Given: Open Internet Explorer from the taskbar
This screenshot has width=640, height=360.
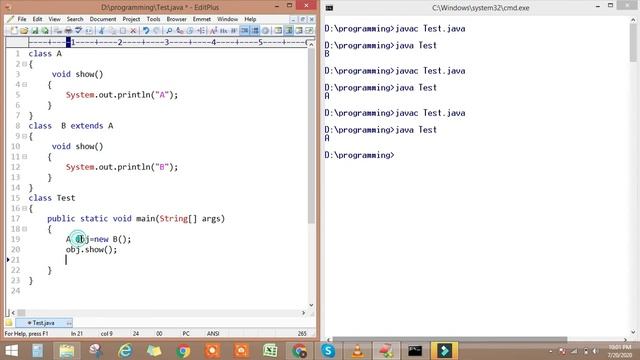Looking at the screenshot, I should click(125, 351).
